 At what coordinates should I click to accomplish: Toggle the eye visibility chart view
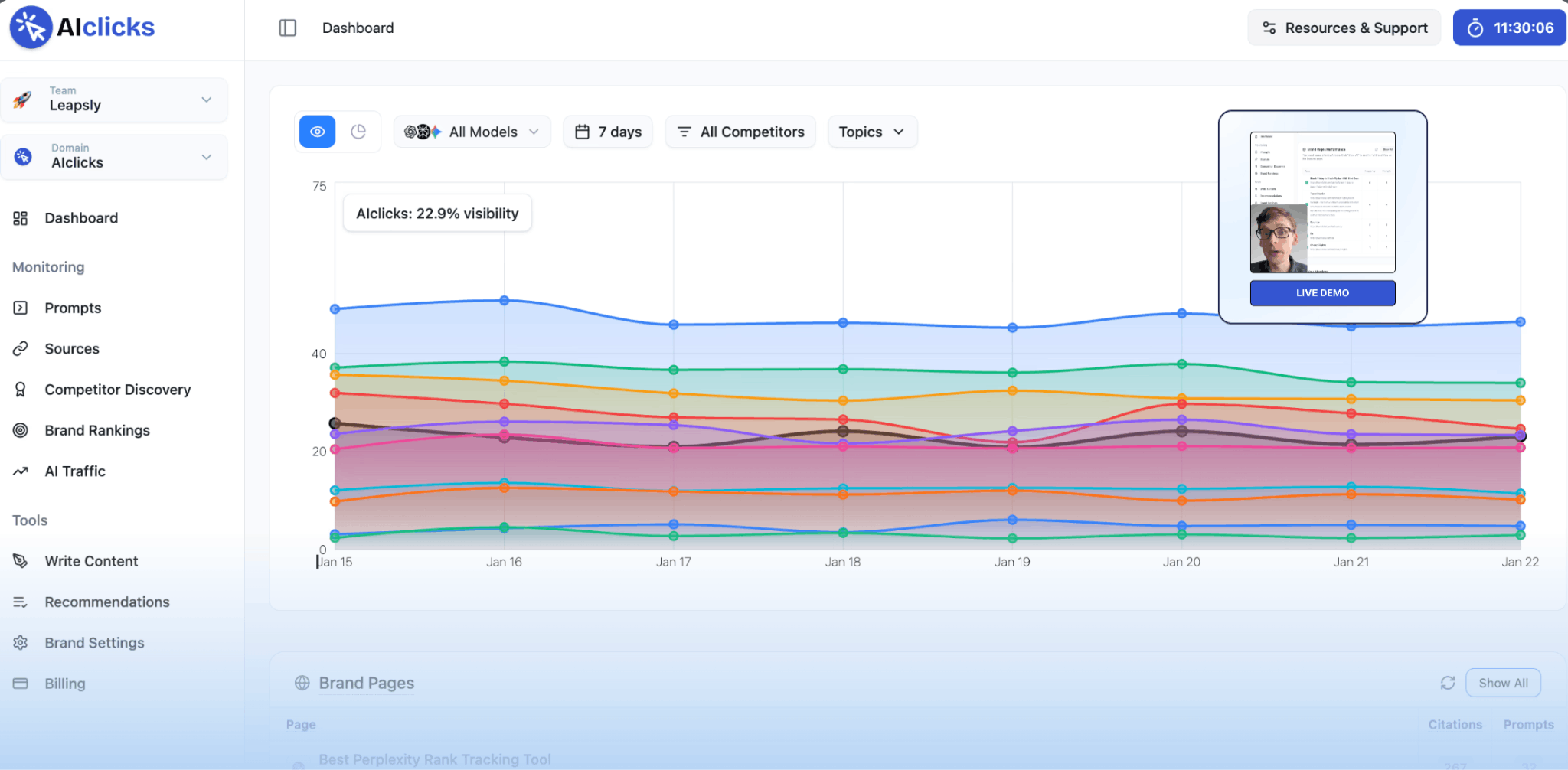coord(316,131)
